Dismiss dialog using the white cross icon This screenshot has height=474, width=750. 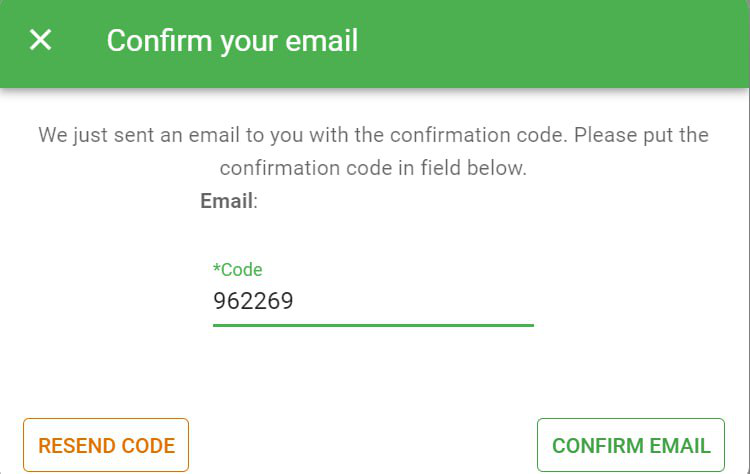pos(40,40)
